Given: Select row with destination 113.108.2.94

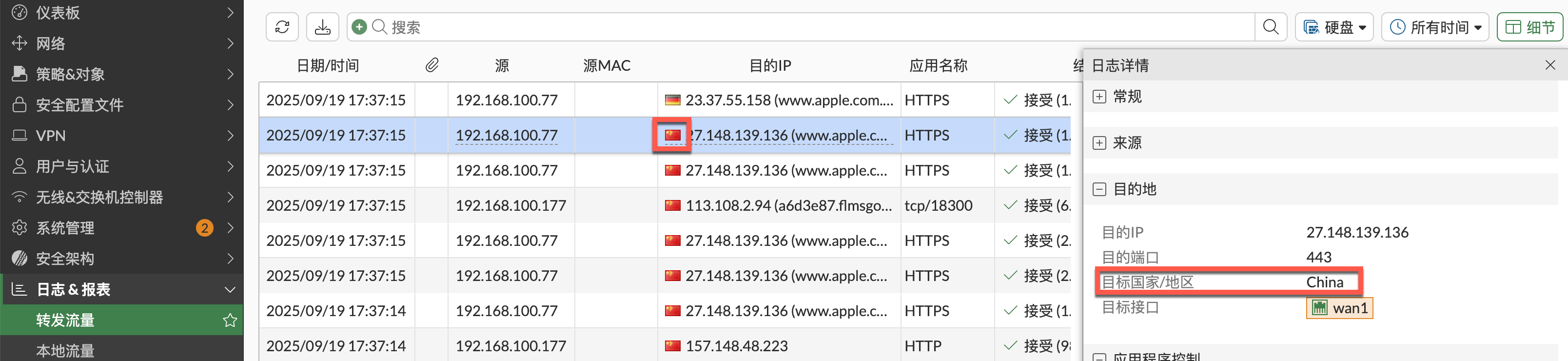Looking at the screenshot, I should (666, 206).
